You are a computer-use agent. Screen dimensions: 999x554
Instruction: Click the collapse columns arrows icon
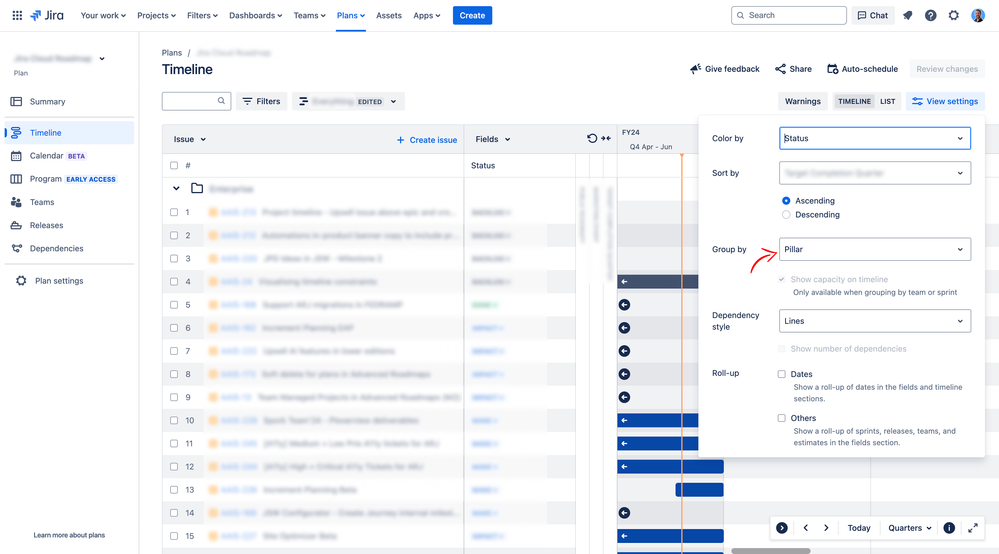[606, 138]
